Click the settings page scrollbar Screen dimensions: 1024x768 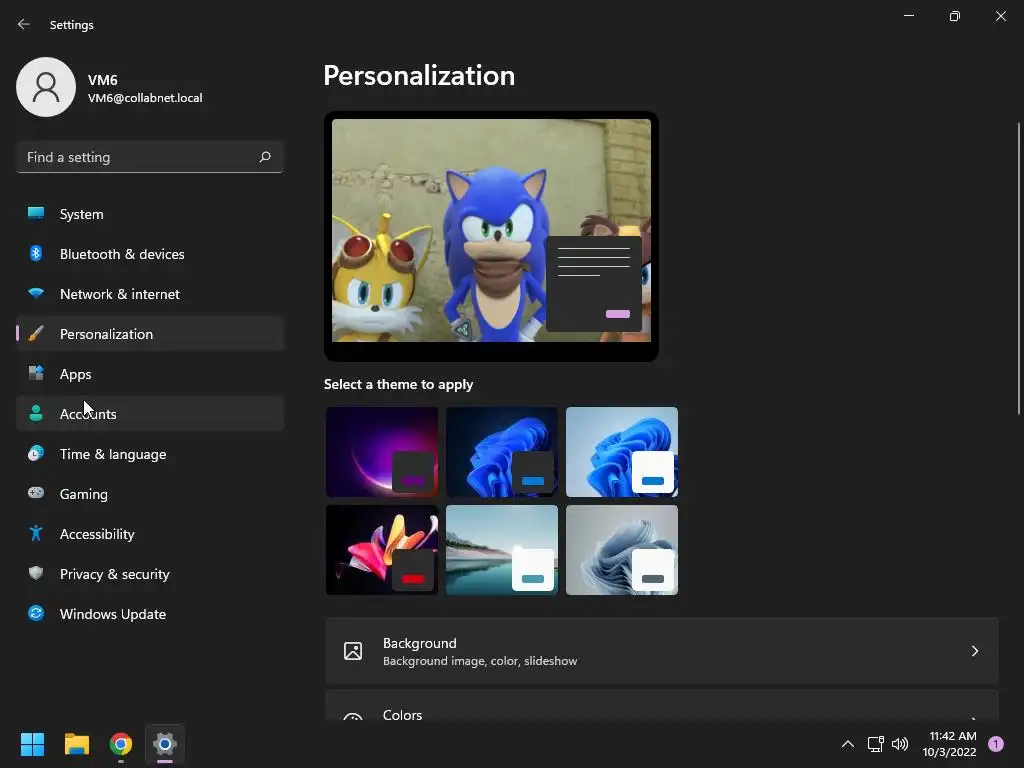(1018, 268)
